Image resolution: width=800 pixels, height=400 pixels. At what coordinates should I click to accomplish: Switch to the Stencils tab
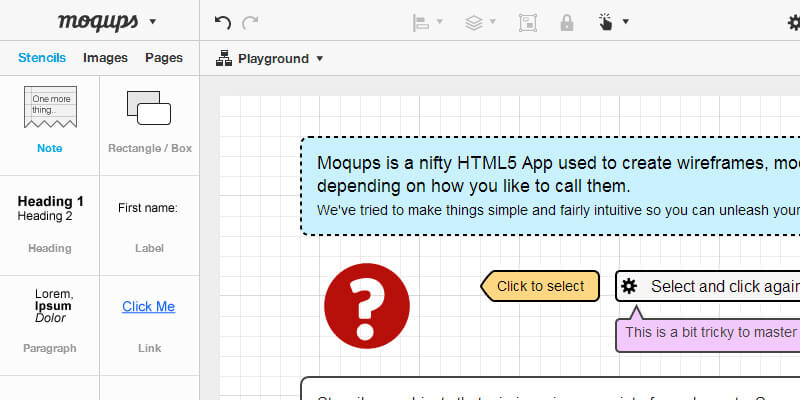(x=42, y=58)
